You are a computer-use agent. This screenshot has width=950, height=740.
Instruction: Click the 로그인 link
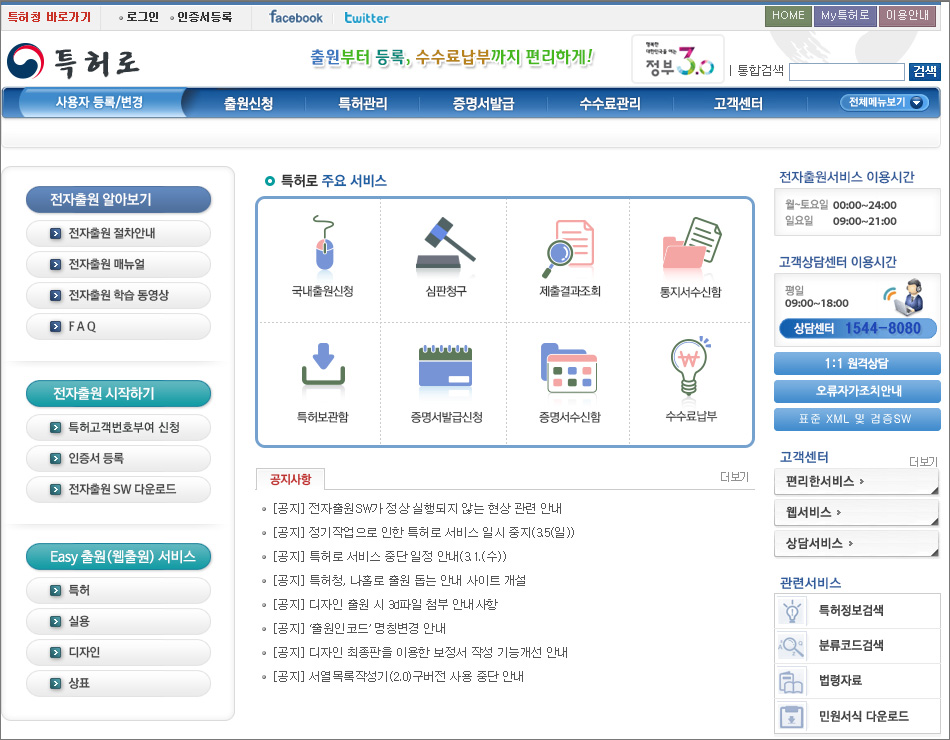click(x=142, y=17)
